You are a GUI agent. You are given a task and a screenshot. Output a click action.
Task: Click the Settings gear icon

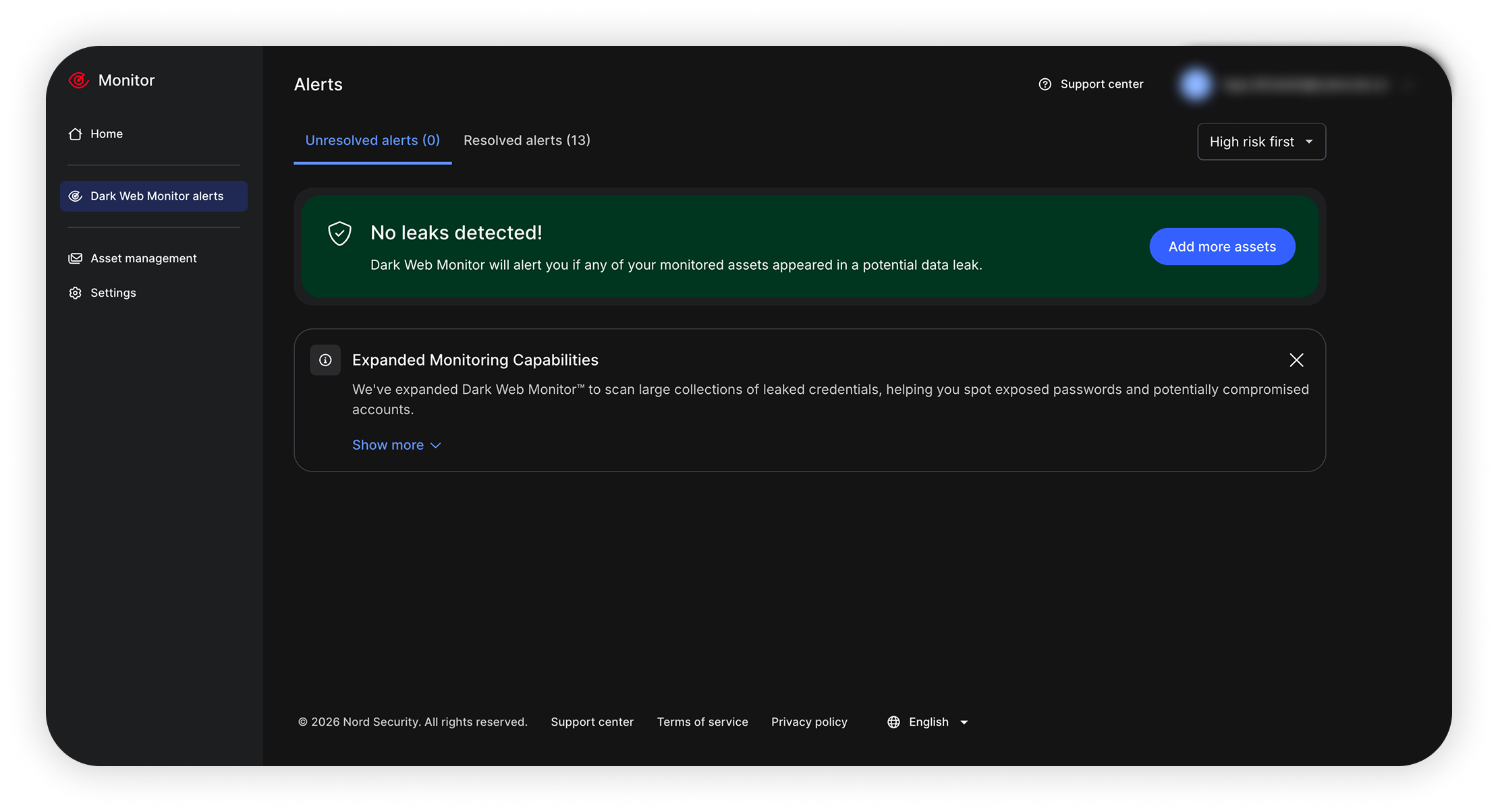point(76,293)
